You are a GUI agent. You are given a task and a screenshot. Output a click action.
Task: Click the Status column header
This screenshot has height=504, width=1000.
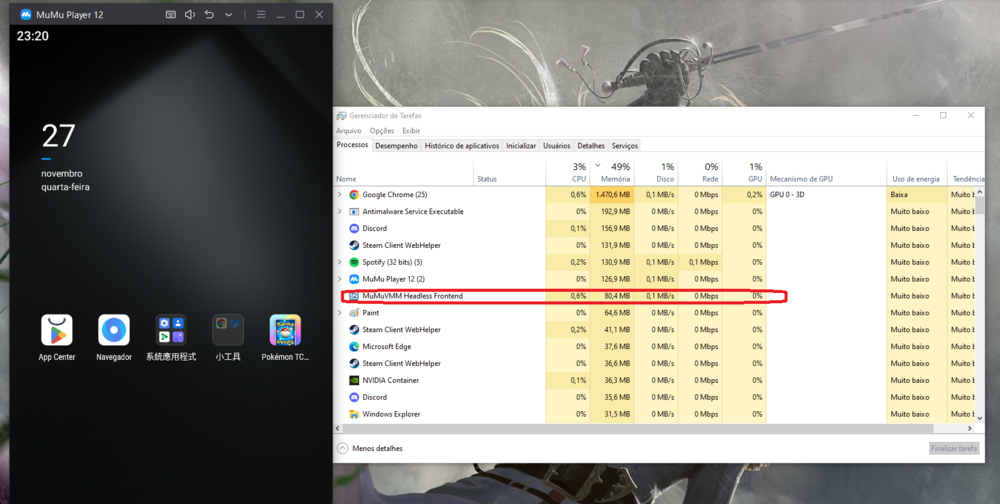coord(510,172)
